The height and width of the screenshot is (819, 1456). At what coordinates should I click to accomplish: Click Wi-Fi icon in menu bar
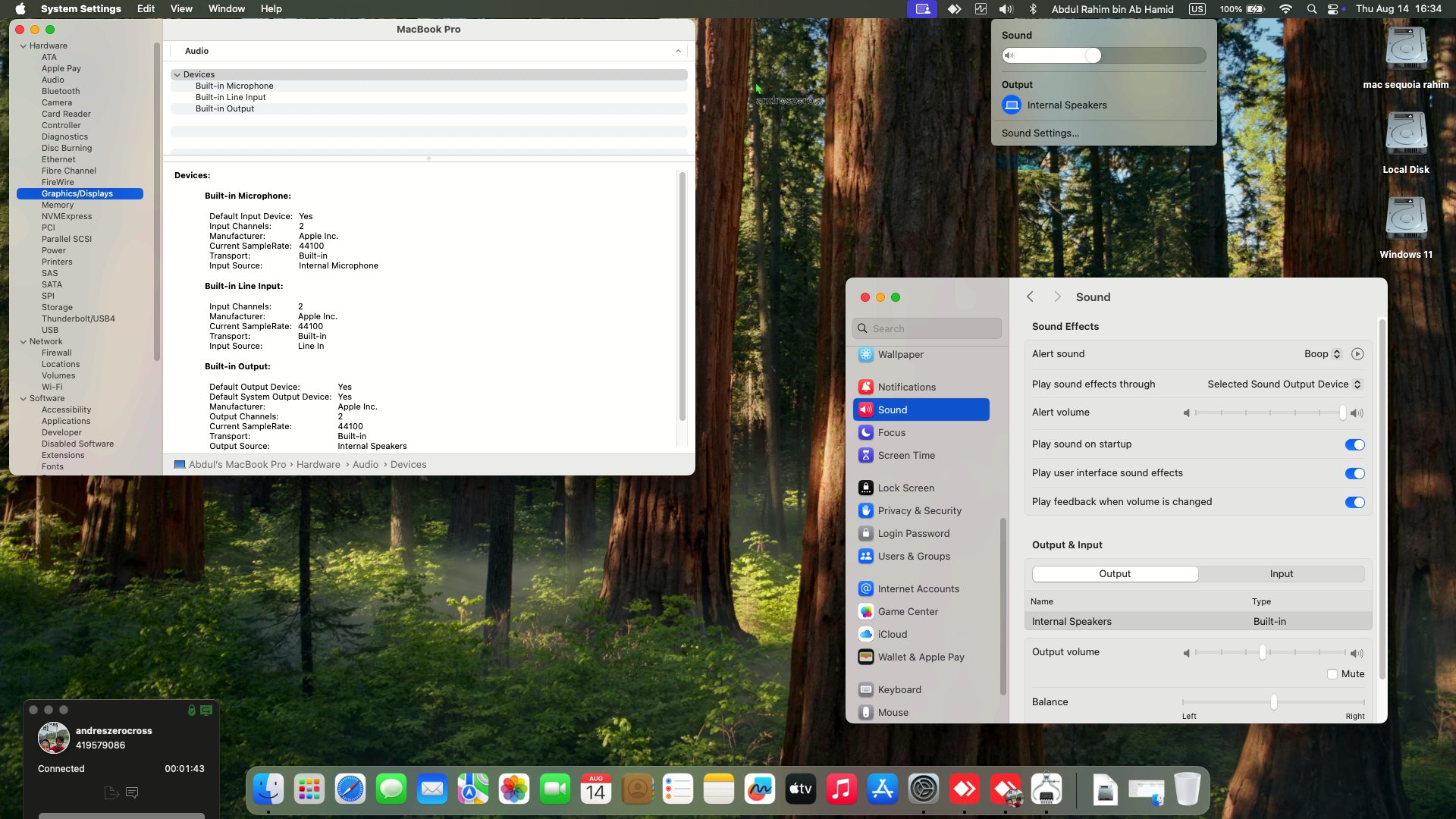point(1285,9)
